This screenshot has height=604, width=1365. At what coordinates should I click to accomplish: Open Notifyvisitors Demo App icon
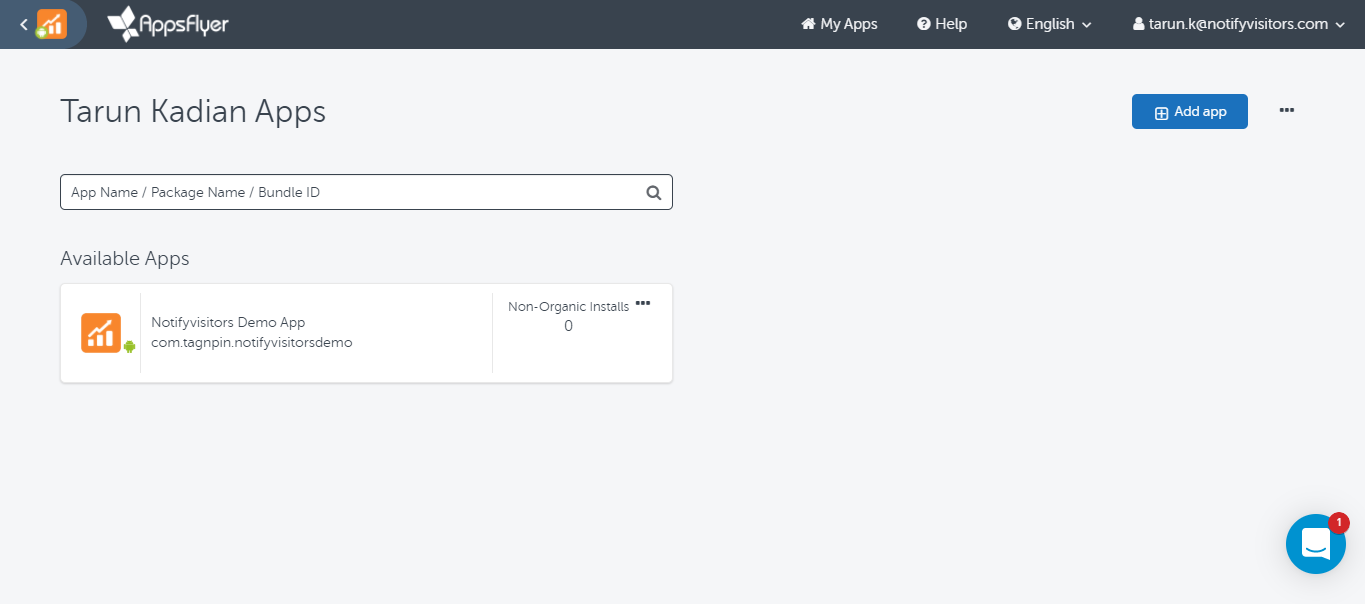101,333
